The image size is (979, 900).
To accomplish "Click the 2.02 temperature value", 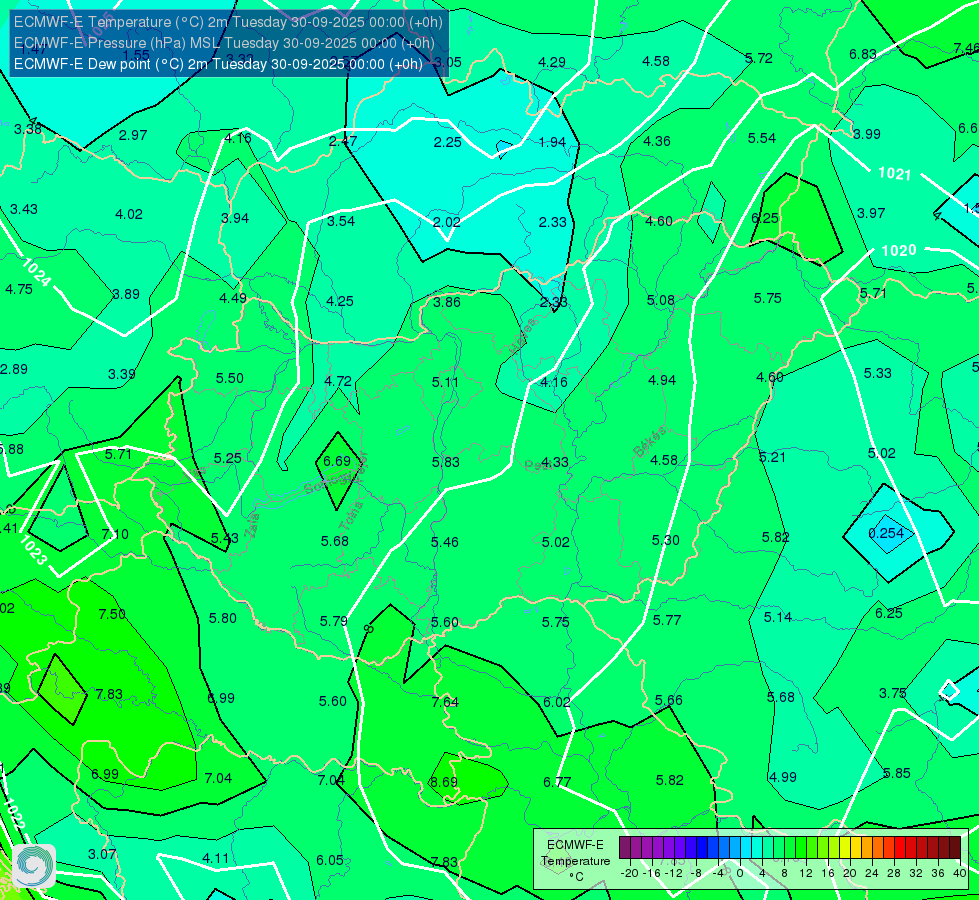I will tap(446, 222).
